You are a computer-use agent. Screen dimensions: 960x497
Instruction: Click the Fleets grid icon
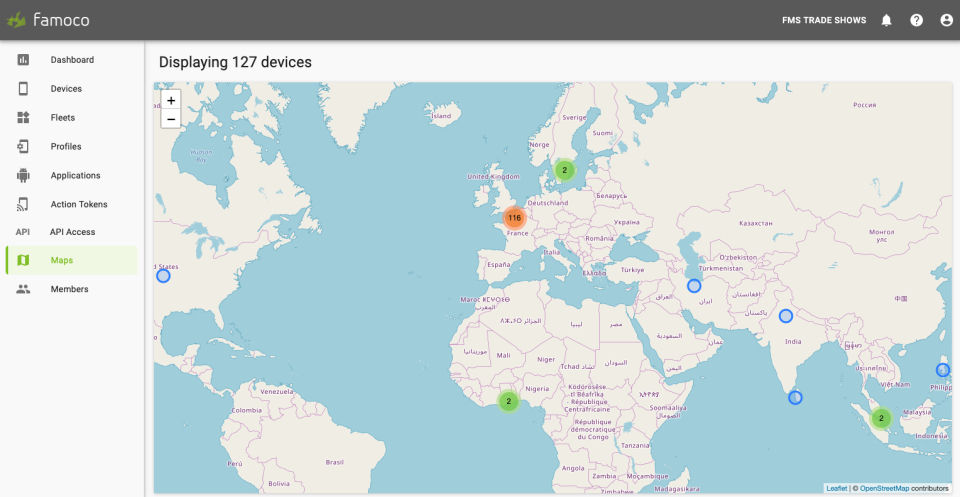[x=23, y=118]
